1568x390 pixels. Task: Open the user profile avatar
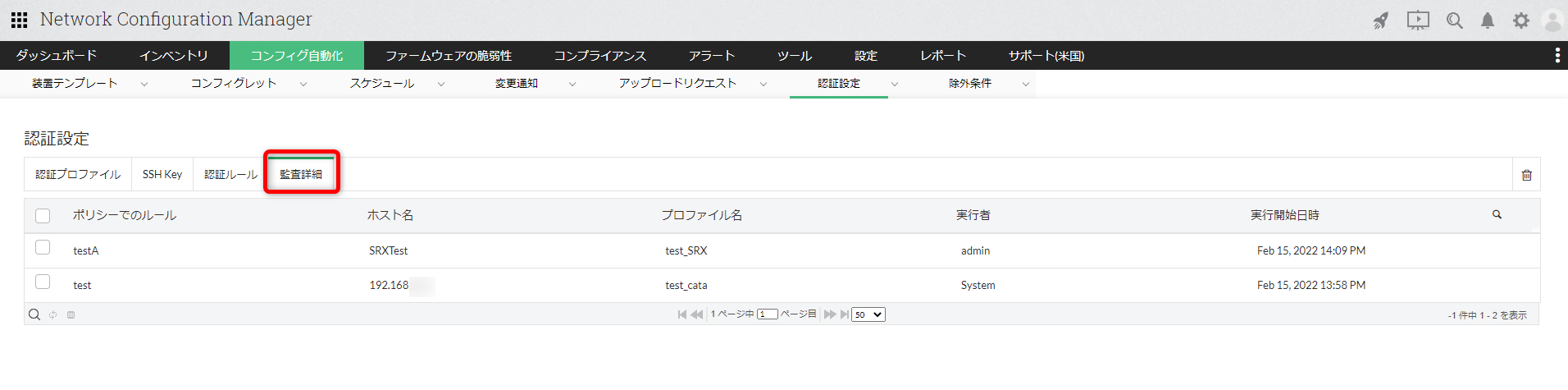[x=1552, y=21]
